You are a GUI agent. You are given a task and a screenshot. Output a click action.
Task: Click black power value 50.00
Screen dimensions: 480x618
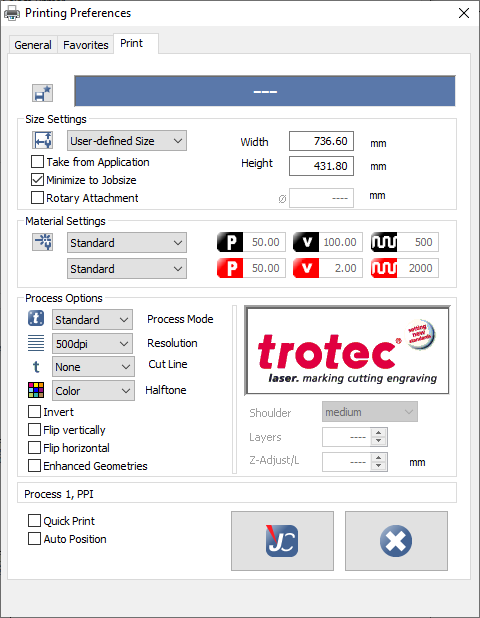[264, 242]
